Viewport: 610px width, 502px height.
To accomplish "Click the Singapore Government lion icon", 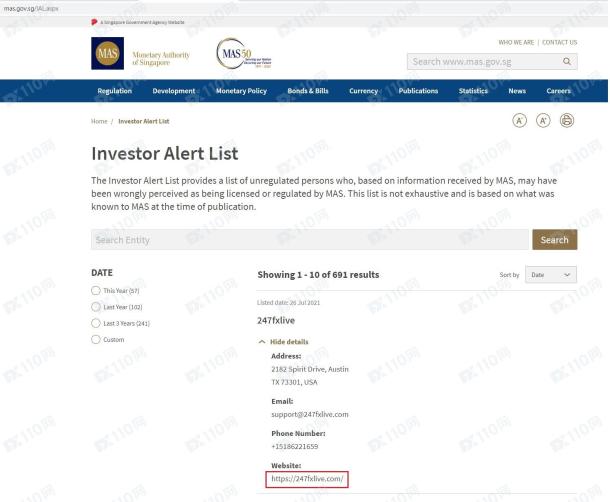I will point(94,22).
